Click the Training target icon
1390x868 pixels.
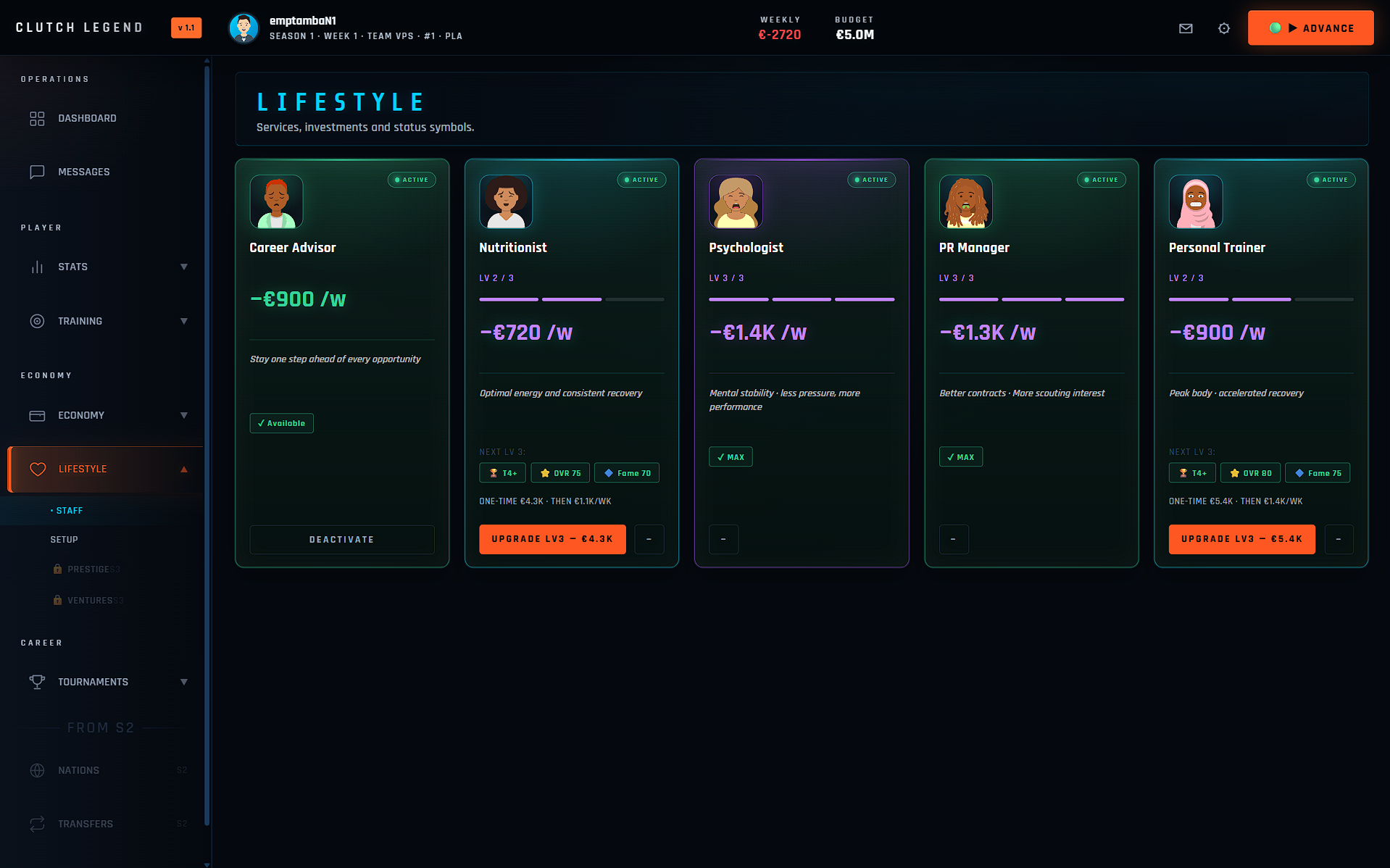(37, 321)
